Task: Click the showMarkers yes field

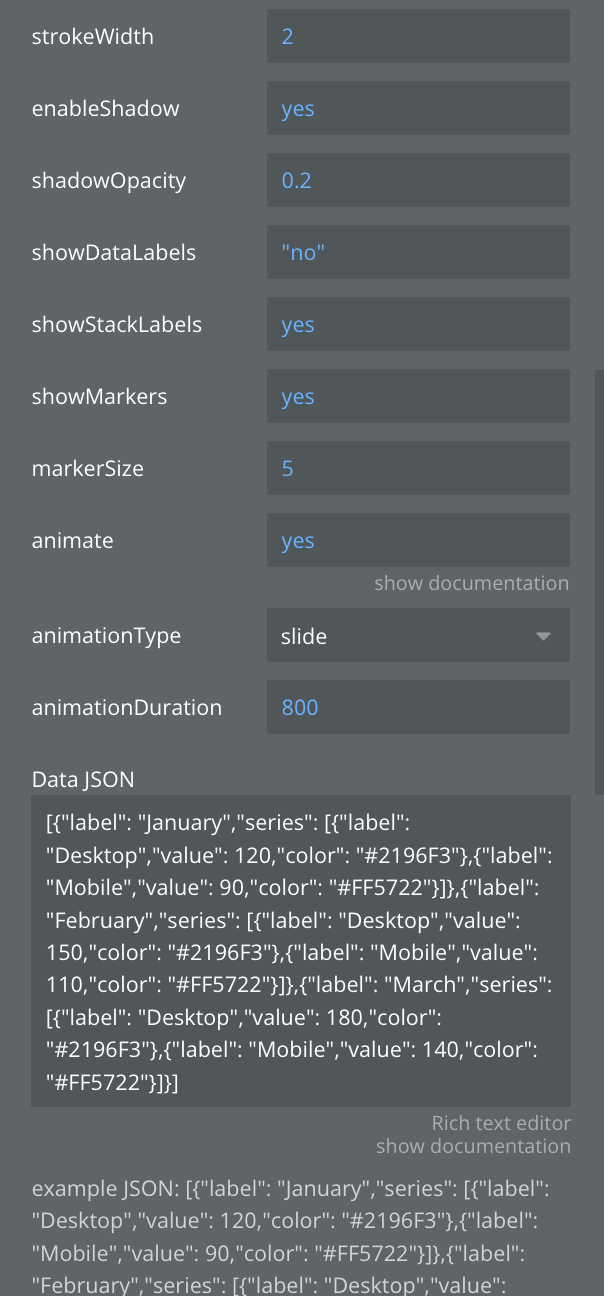Action: tap(418, 397)
